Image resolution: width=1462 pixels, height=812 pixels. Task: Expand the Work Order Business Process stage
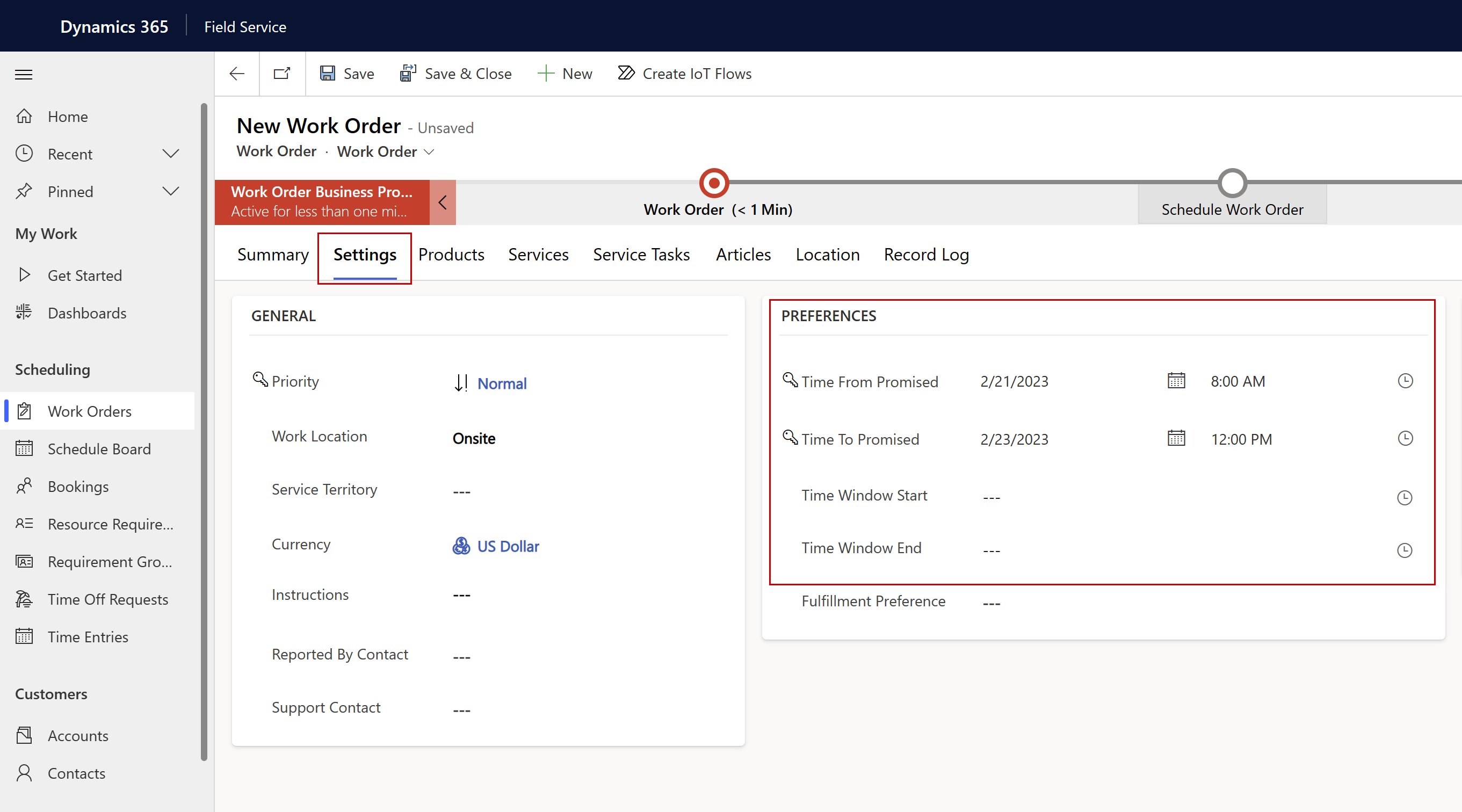441,201
